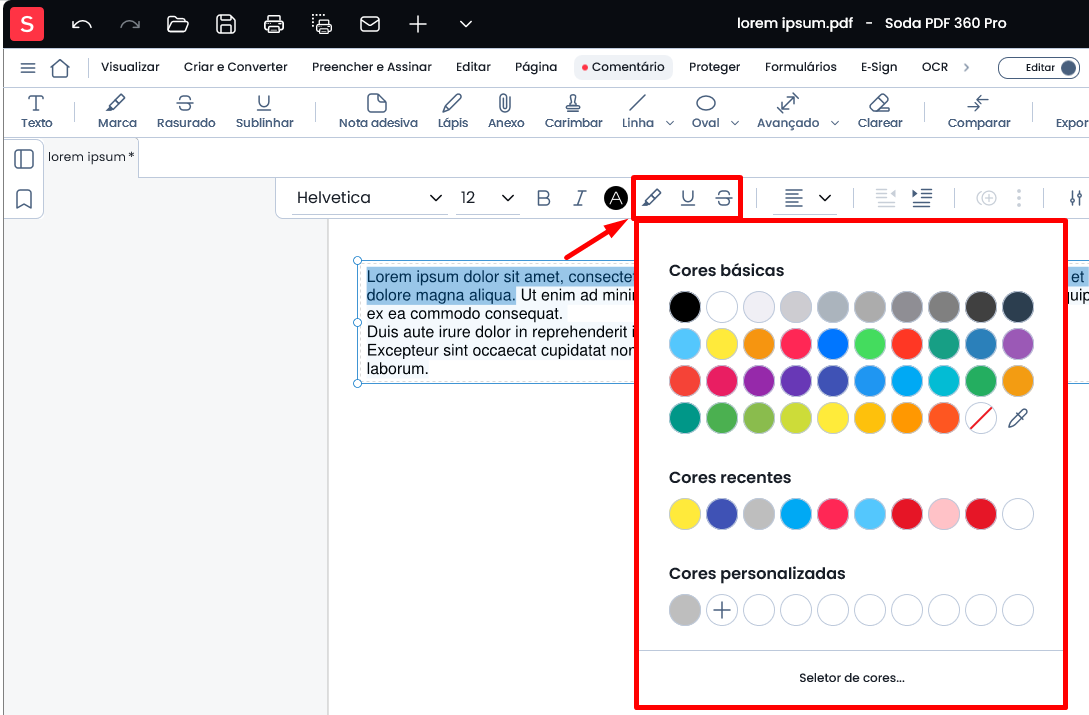The width and height of the screenshot is (1089, 715).
Task: Select the Oval shape tool
Action: (x=705, y=112)
